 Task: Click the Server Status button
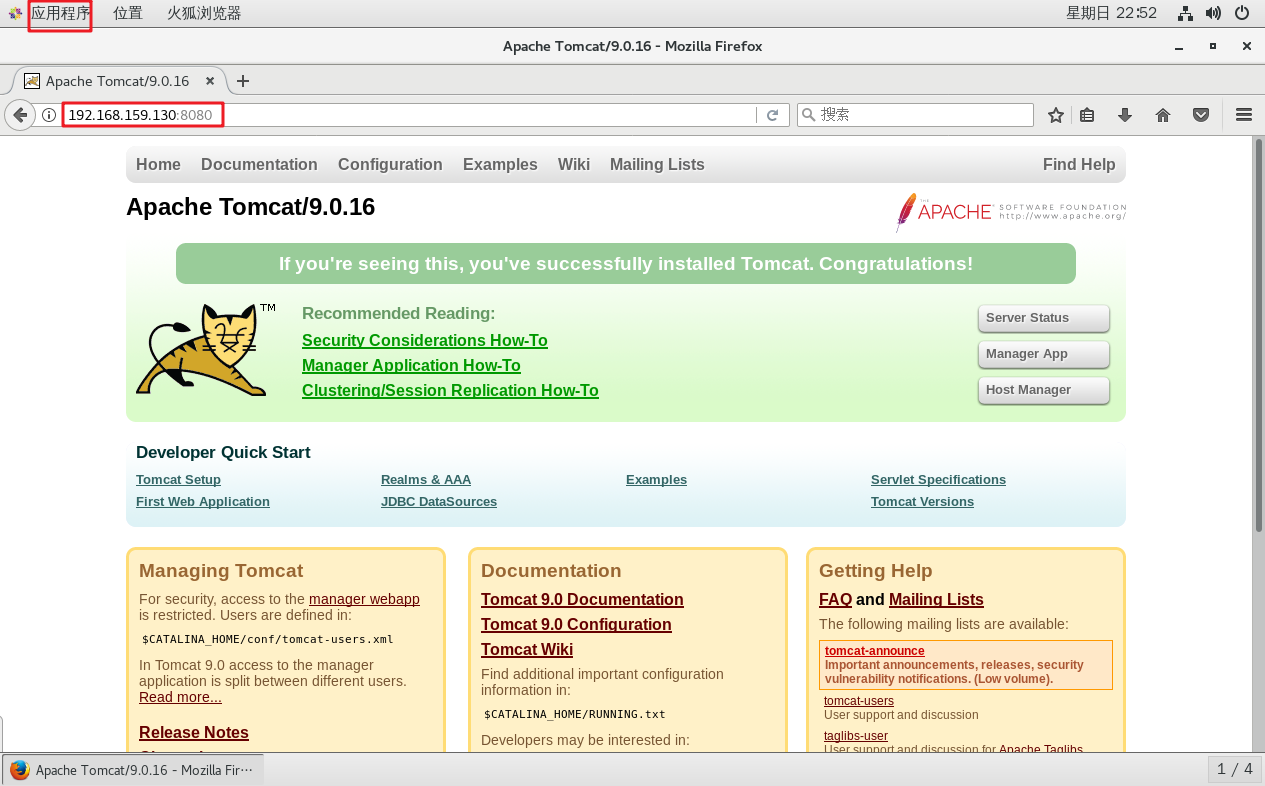point(1044,318)
